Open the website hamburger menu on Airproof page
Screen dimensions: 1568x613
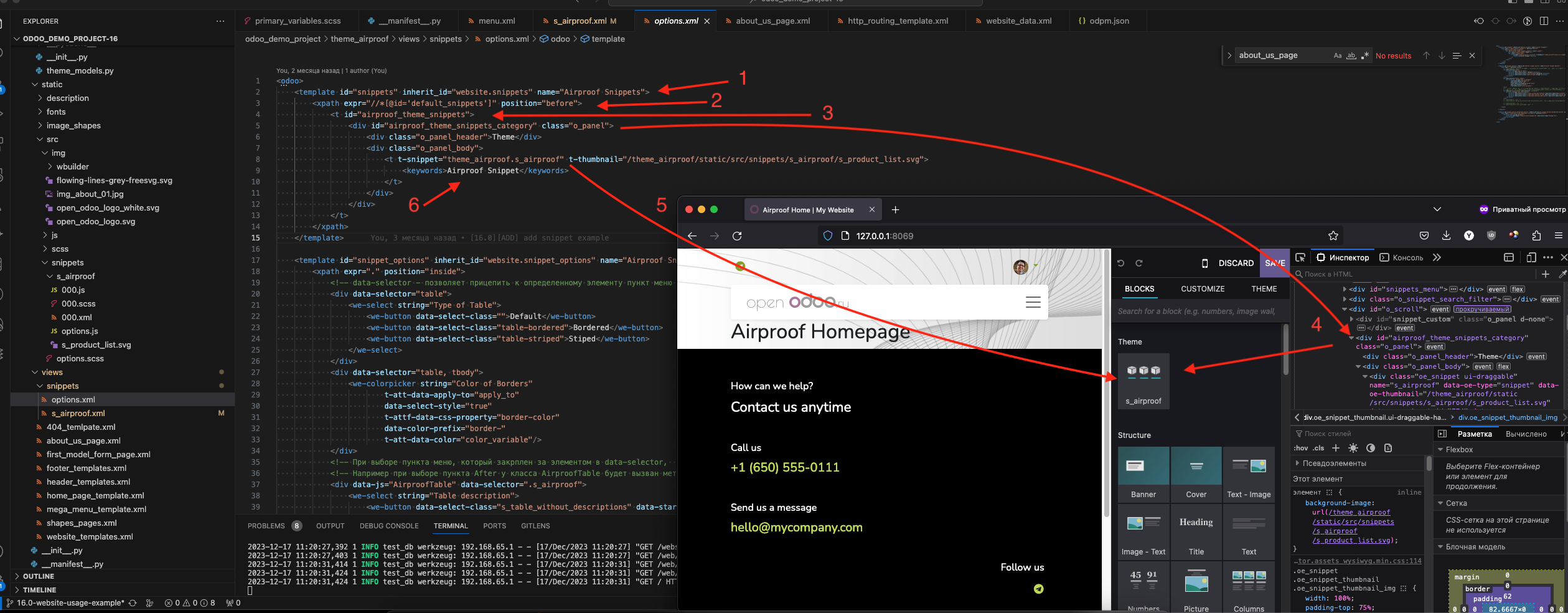pyautogui.click(x=1033, y=302)
